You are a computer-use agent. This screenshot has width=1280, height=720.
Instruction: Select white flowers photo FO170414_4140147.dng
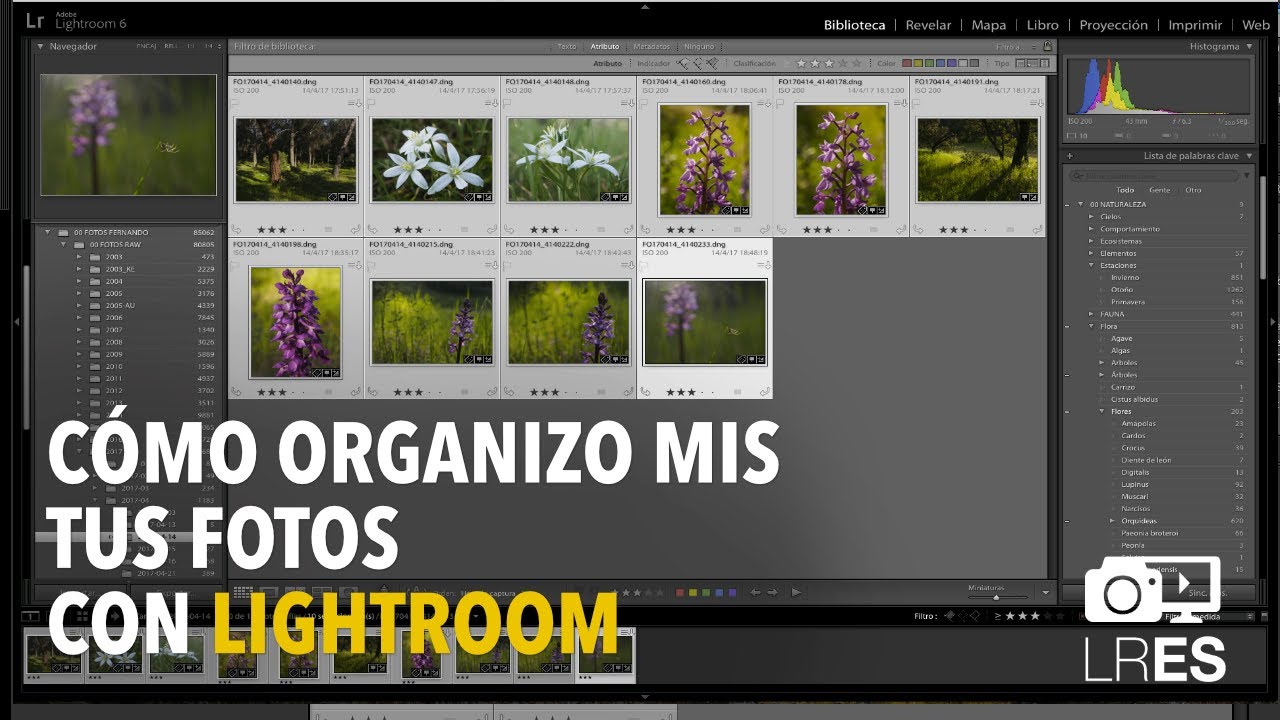432,160
